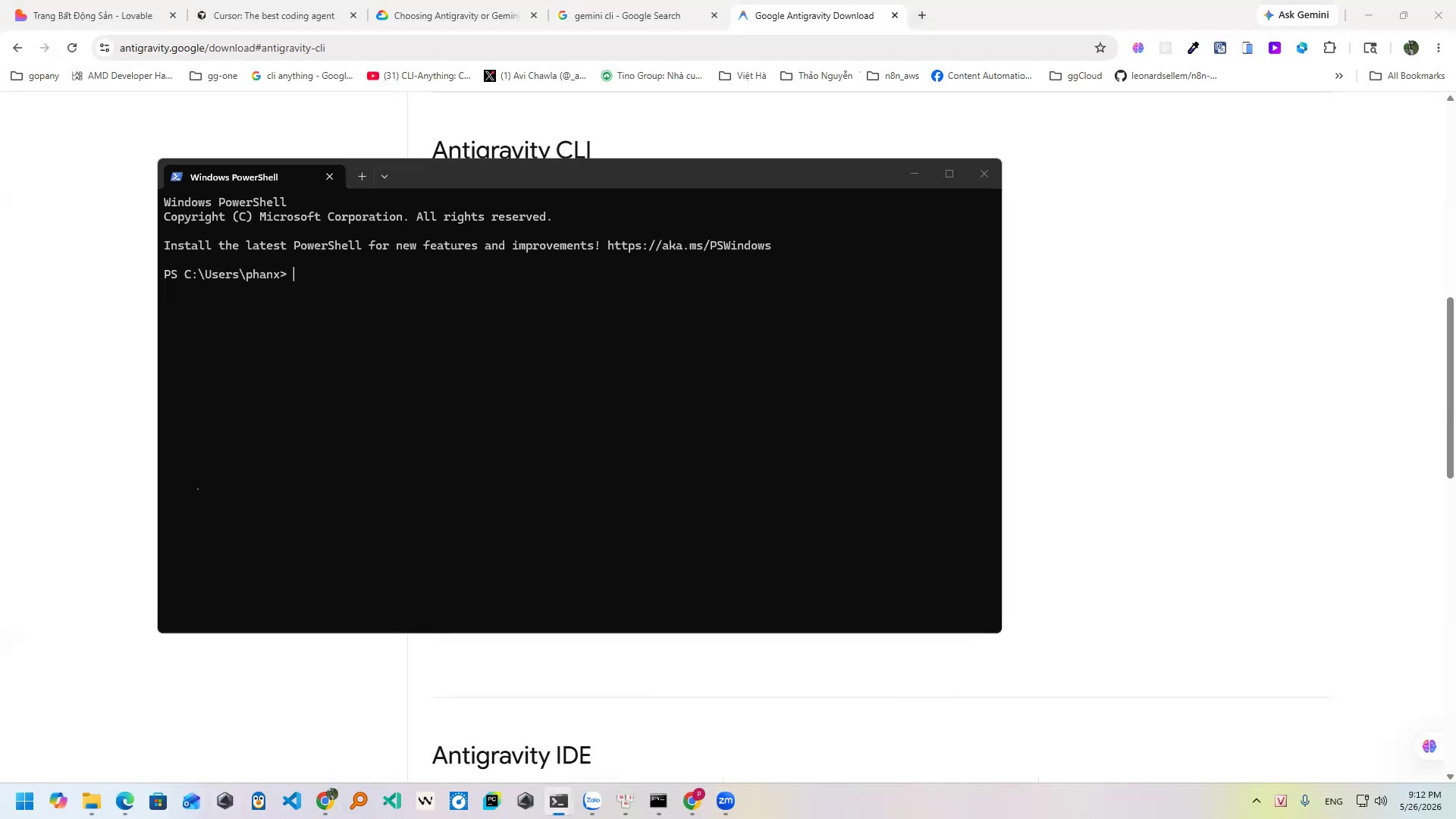
Task: Open Zoom from the taskbar
Action: tap(726, 801)
